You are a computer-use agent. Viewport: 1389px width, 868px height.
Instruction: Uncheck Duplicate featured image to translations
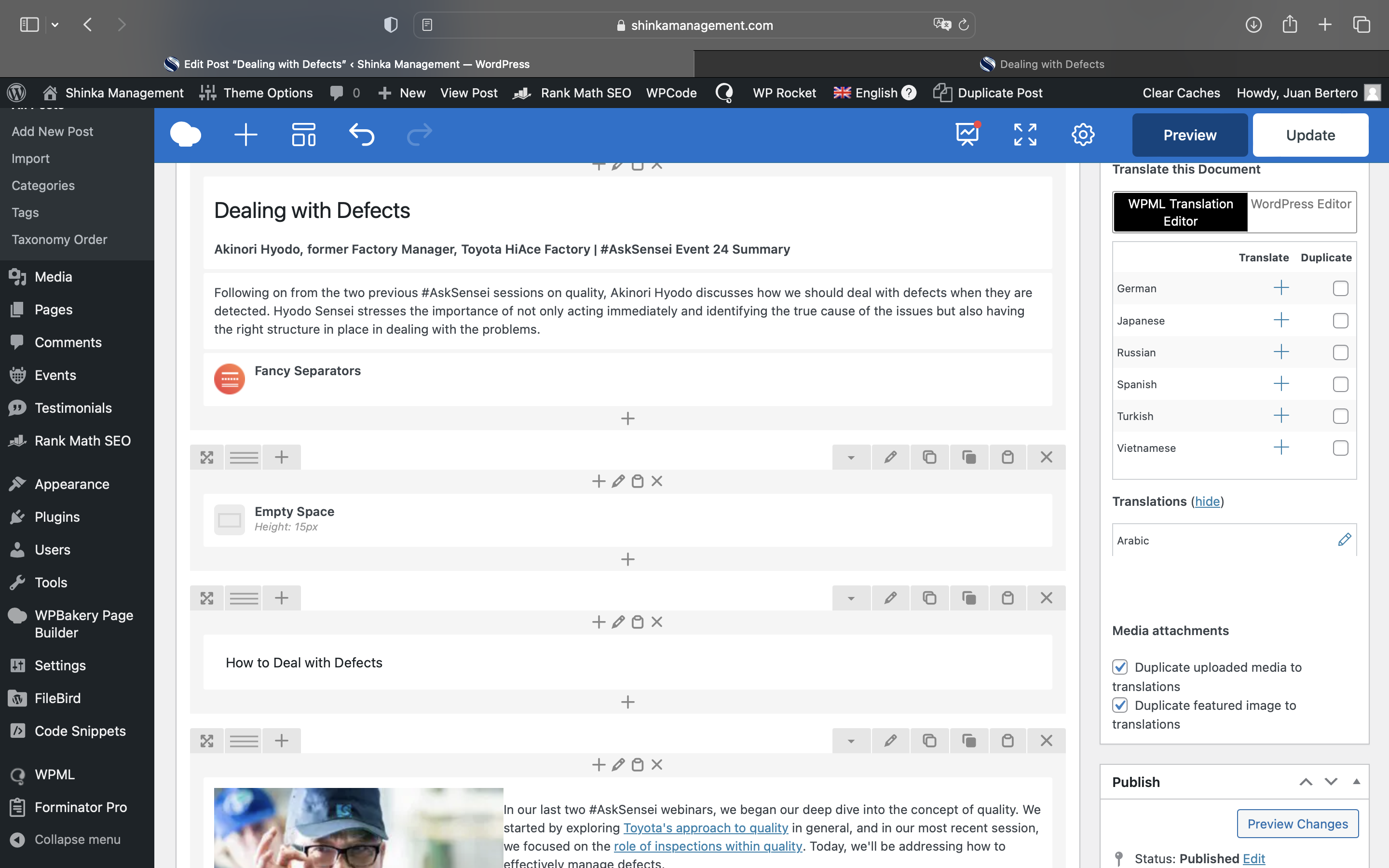[x=1120, y=705]
